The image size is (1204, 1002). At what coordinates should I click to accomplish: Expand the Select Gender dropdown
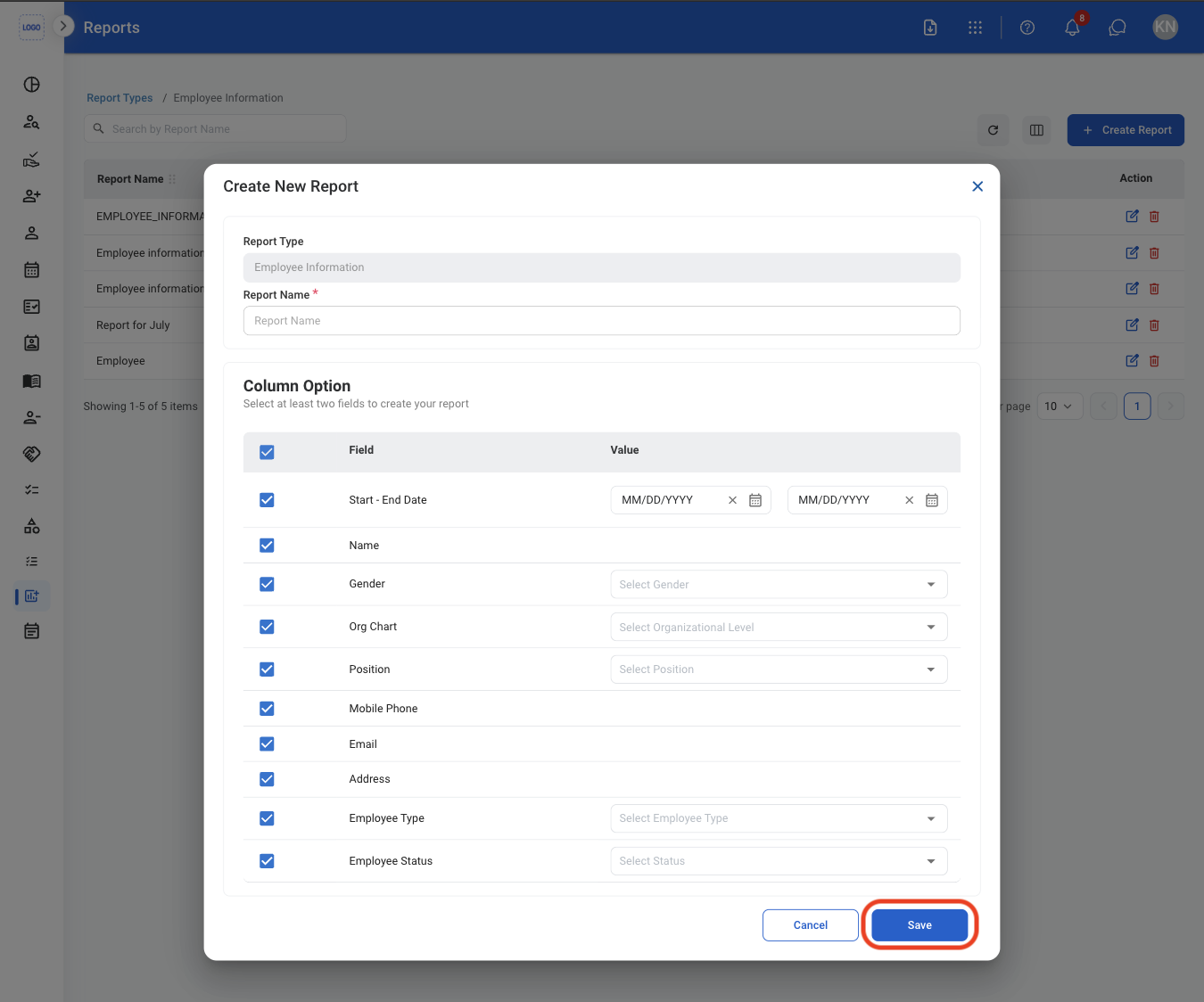pos(779,585)
